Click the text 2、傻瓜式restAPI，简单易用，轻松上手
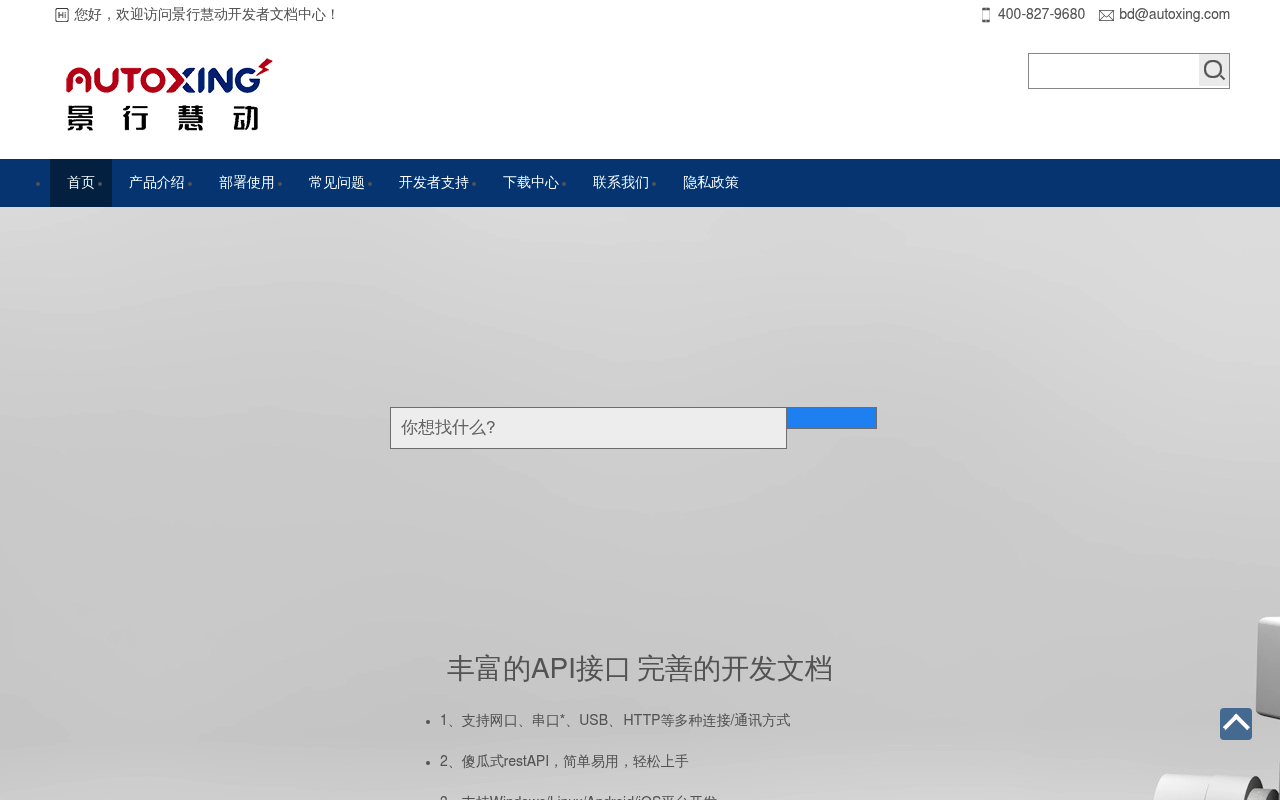This screenshot has width=1280, height=800. point(564,762)
